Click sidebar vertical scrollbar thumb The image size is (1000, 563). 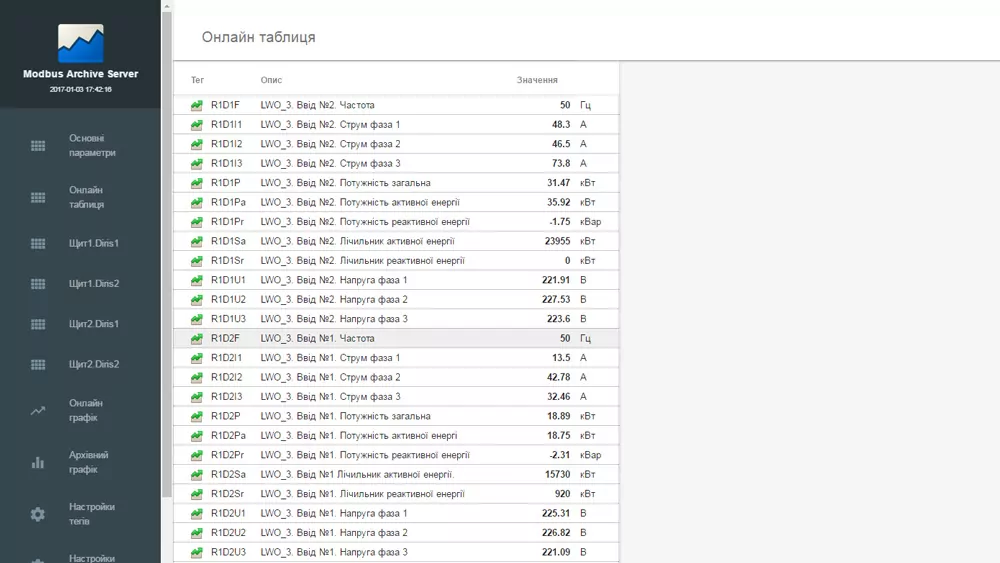[x=167, y=254]
